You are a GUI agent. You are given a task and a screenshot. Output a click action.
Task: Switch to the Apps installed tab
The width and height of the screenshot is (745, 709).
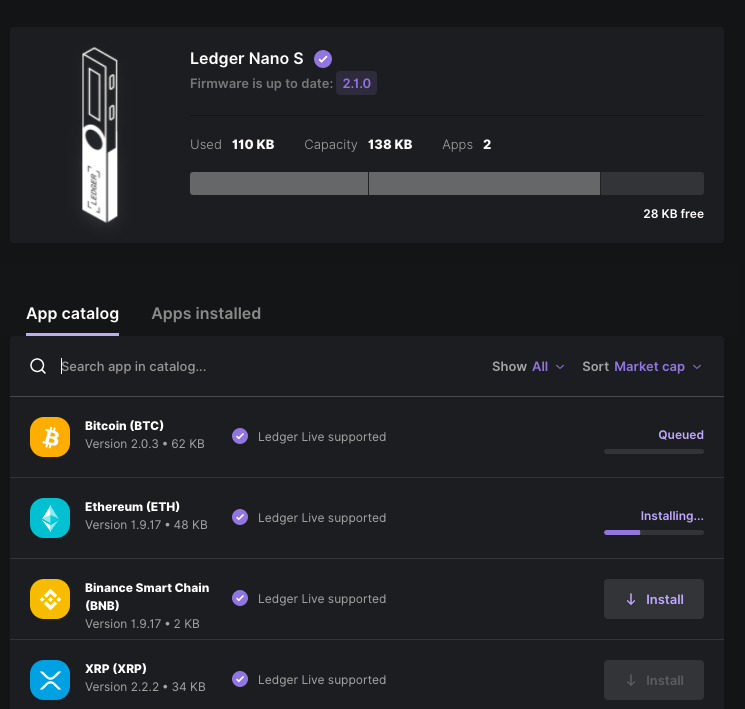pos(206,314)
